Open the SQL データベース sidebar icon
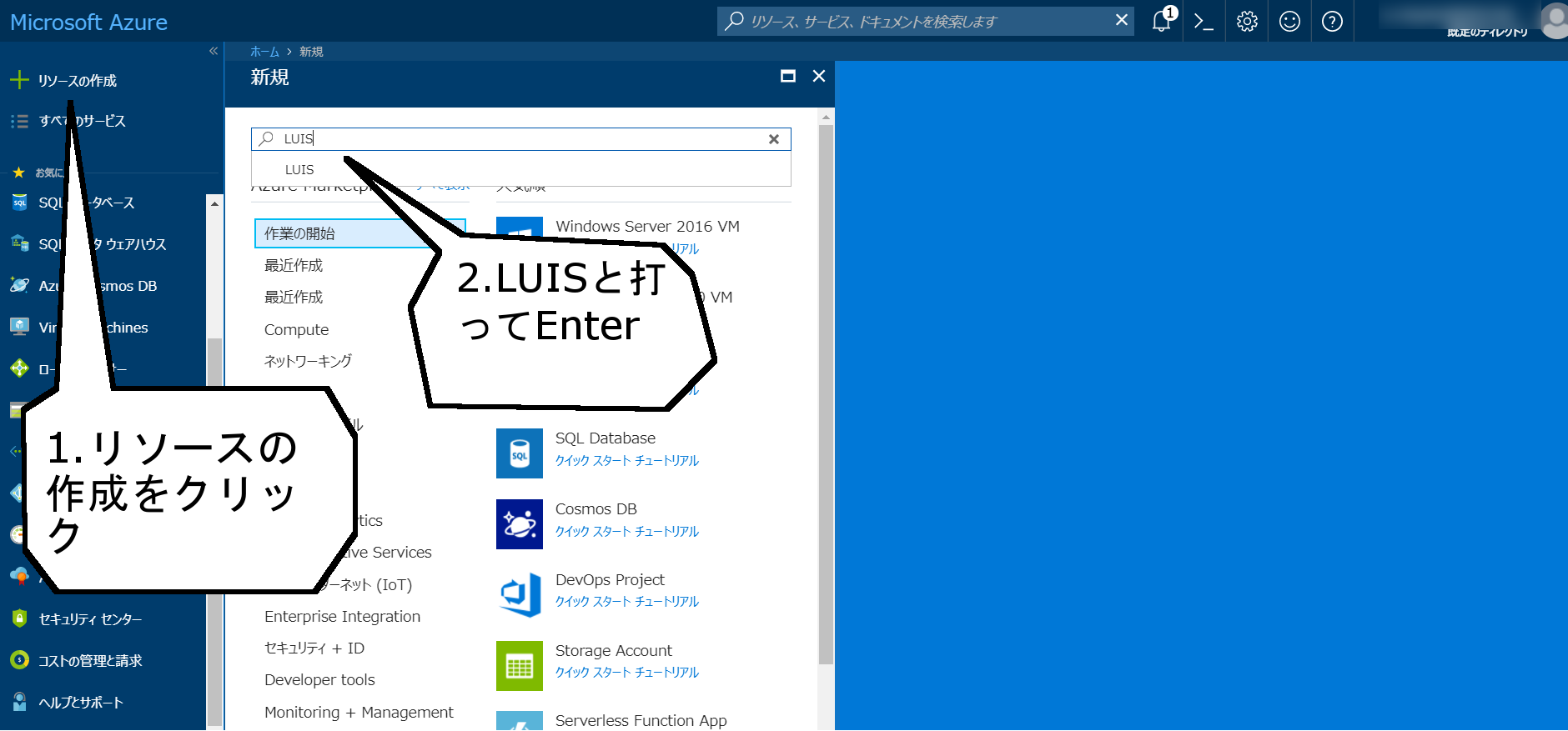This screenshot has height=731, width=1568. click(x=19, y=203)
